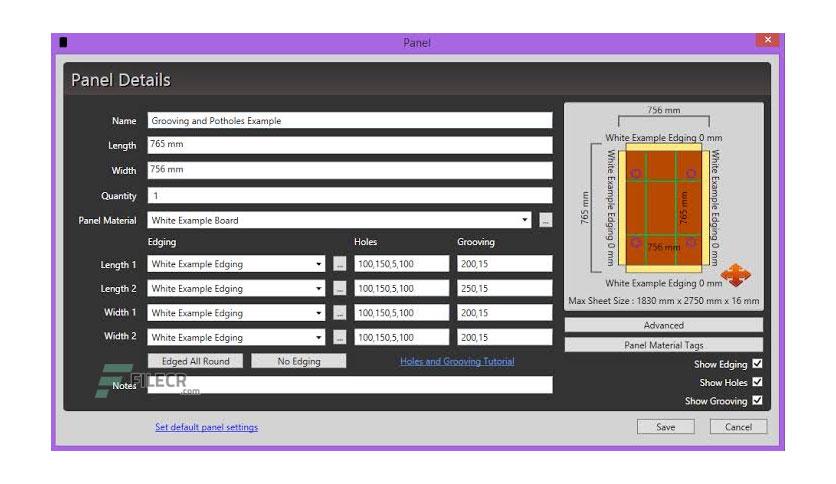The image size is (836, 484).
Task: Click Set default panel settings link
Action: click(206, 427)
